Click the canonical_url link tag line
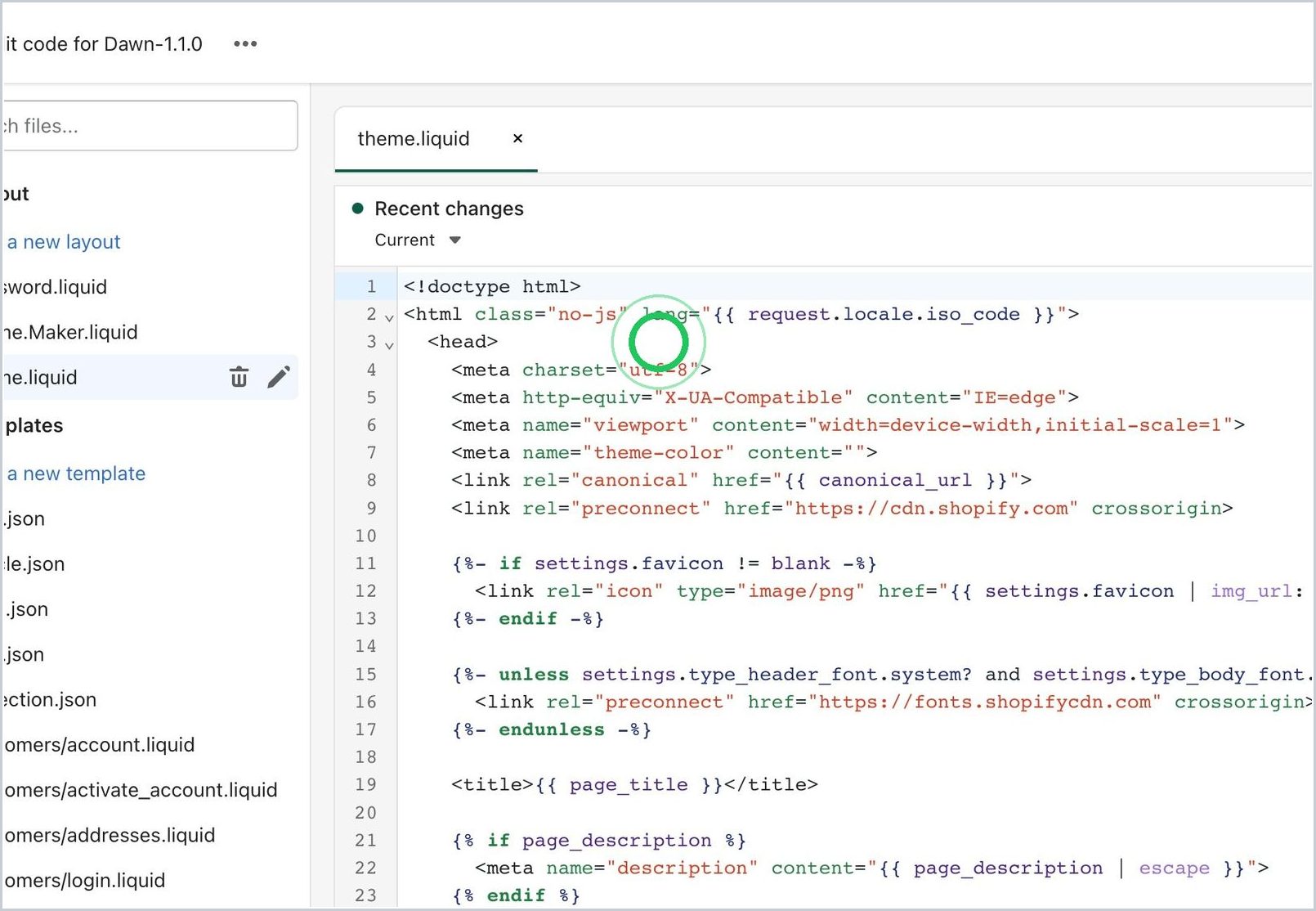The height and width of the screenshot is (911, 1316). (x=741, y=480)
